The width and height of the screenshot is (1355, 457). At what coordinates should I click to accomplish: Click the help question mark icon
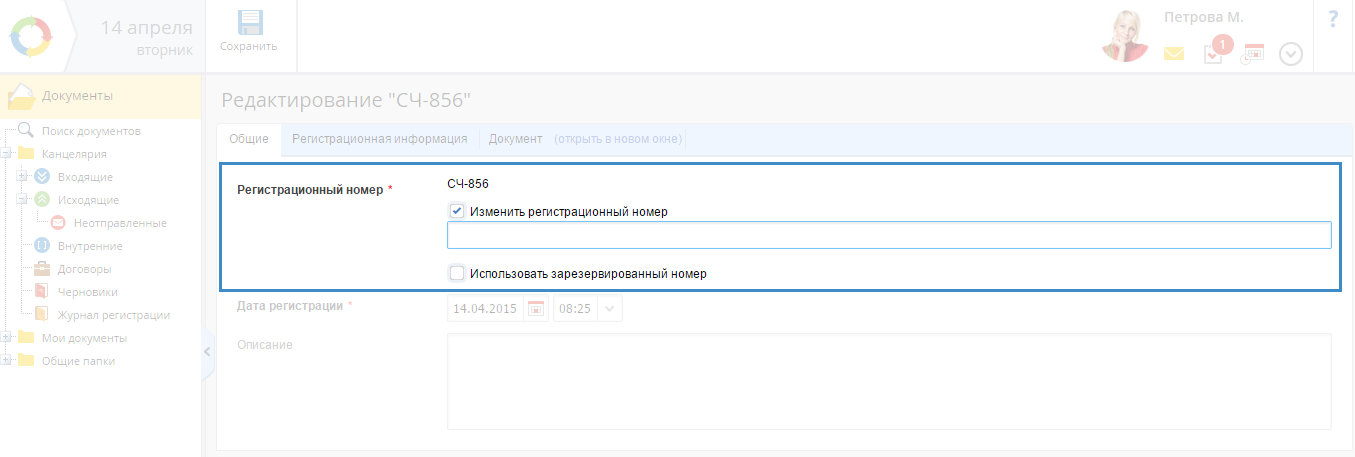click(x=1333, y=19)
